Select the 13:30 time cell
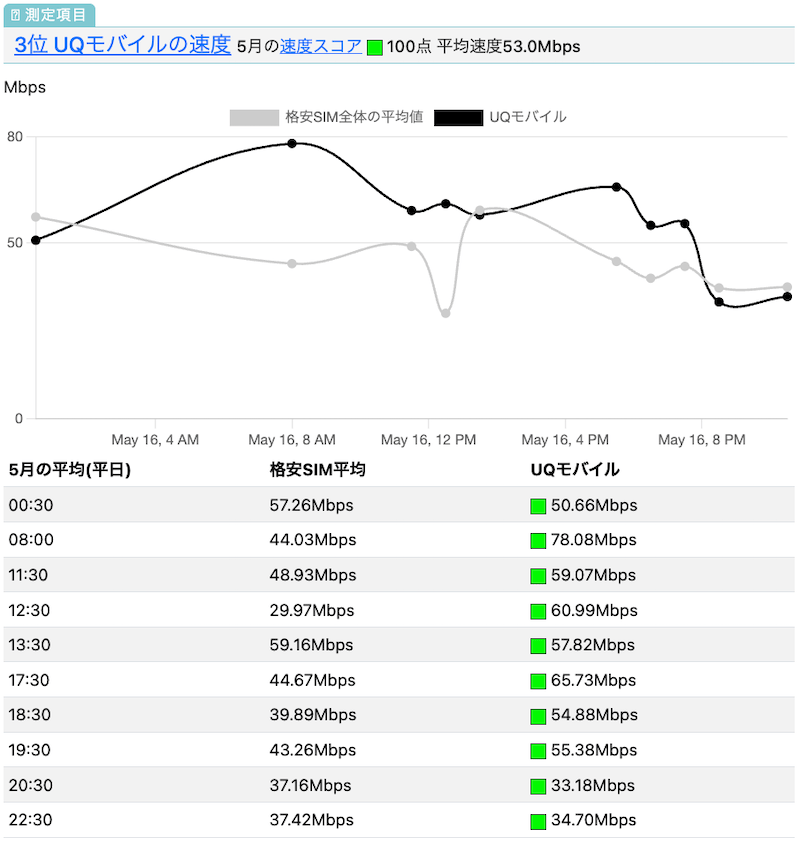 tap(29, 645)
